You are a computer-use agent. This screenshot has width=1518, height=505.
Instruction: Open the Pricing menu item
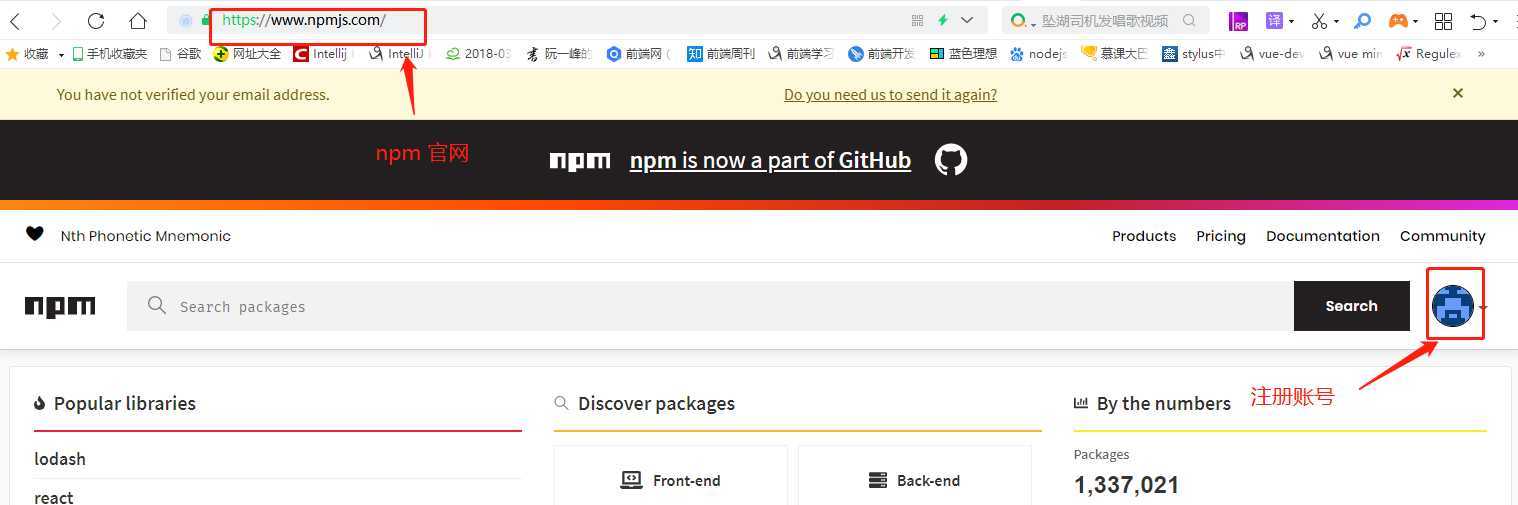(1221, 236)
